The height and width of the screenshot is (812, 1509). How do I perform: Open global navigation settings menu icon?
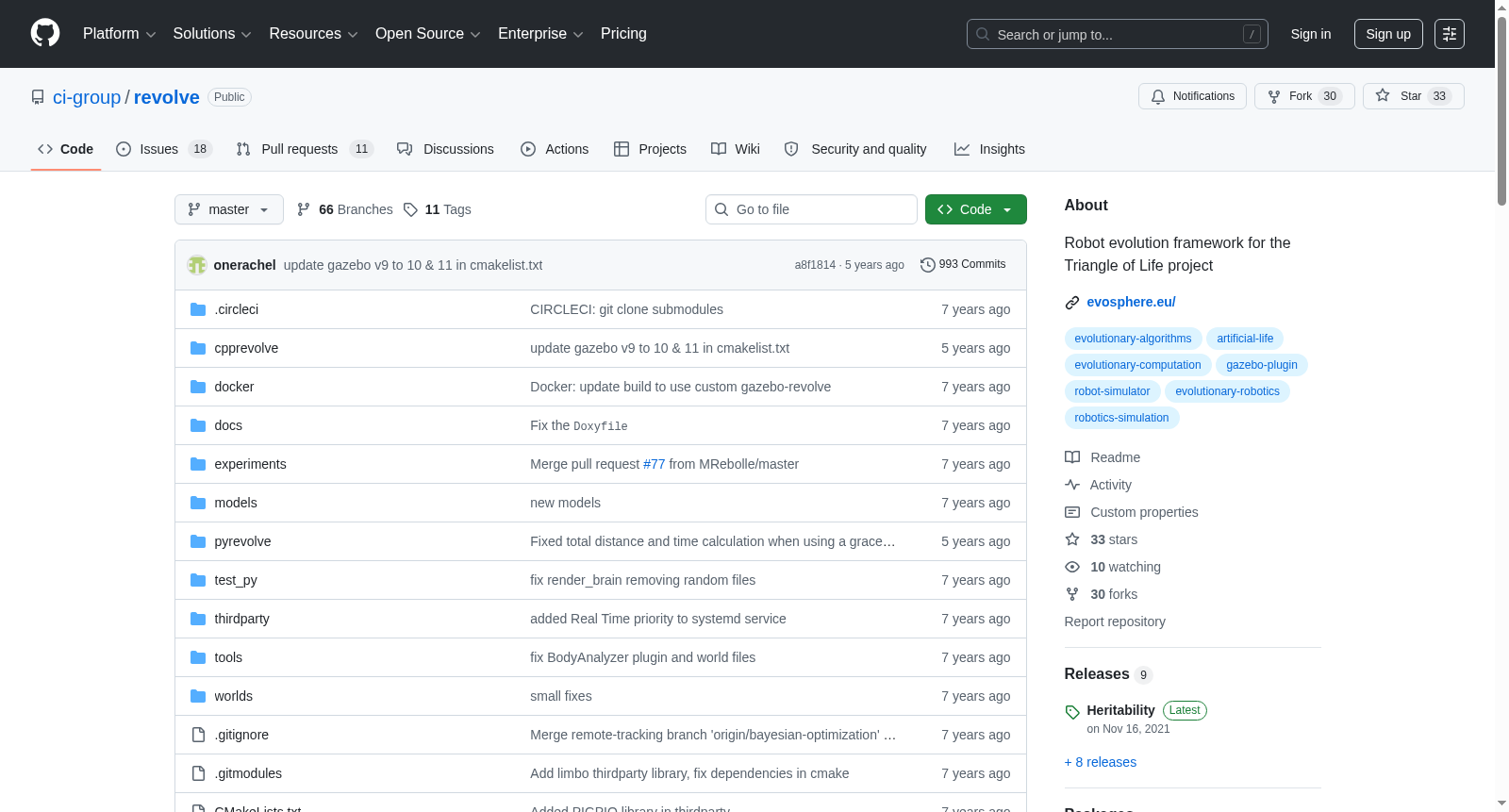[1450, 34]
